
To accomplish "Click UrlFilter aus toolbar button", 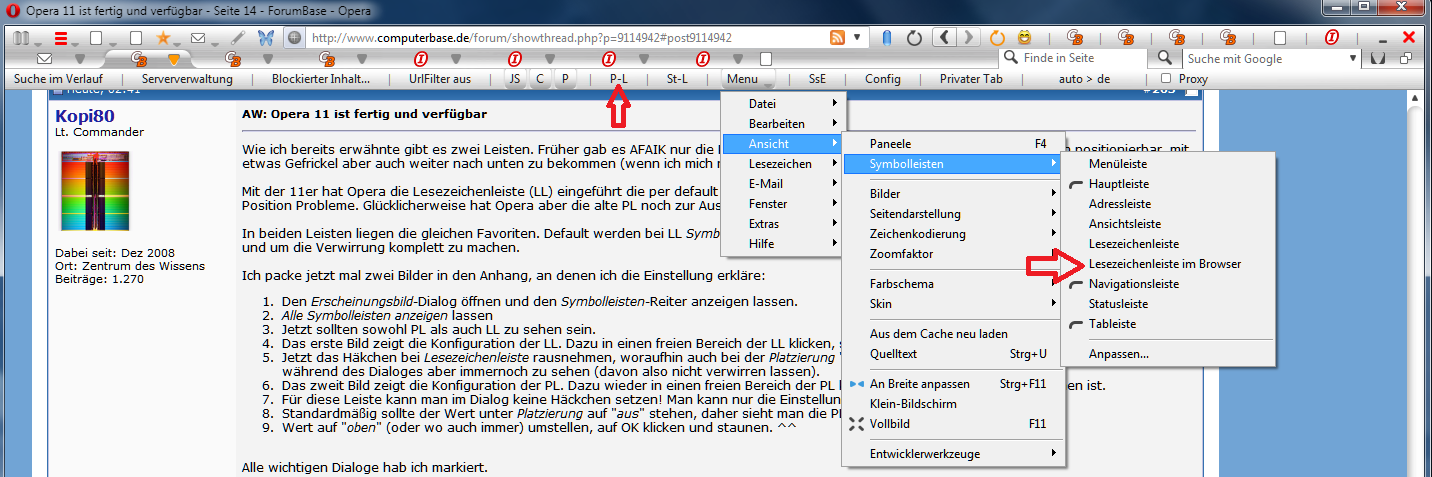I will click(x=440, y=78).
